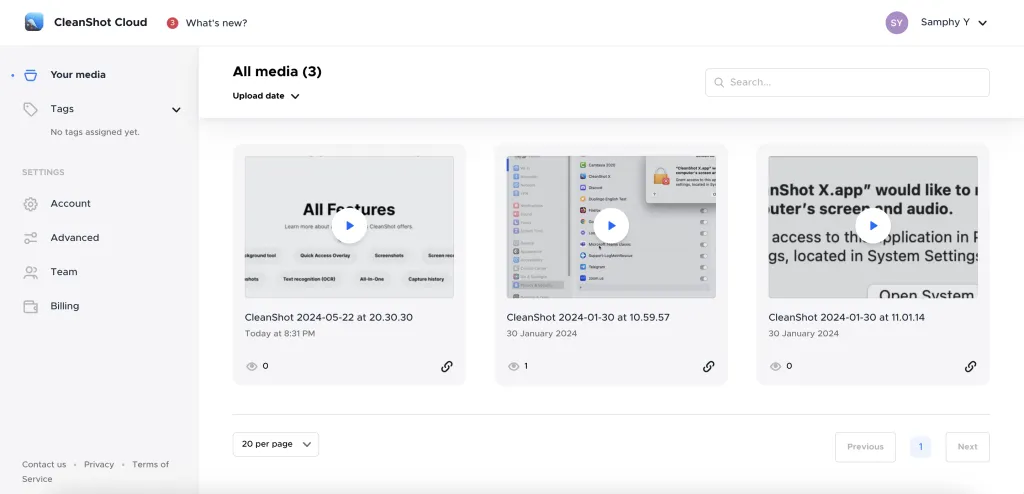
Task: Click the Tags label icon in sidebar
Action: pyautogui.click(x=30, y=109)
